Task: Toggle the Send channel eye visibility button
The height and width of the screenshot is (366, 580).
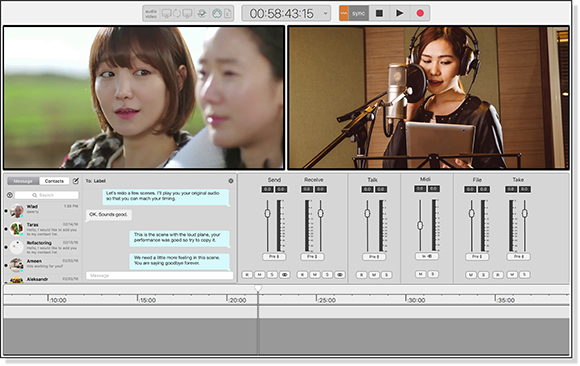Action: coord(284,275)
